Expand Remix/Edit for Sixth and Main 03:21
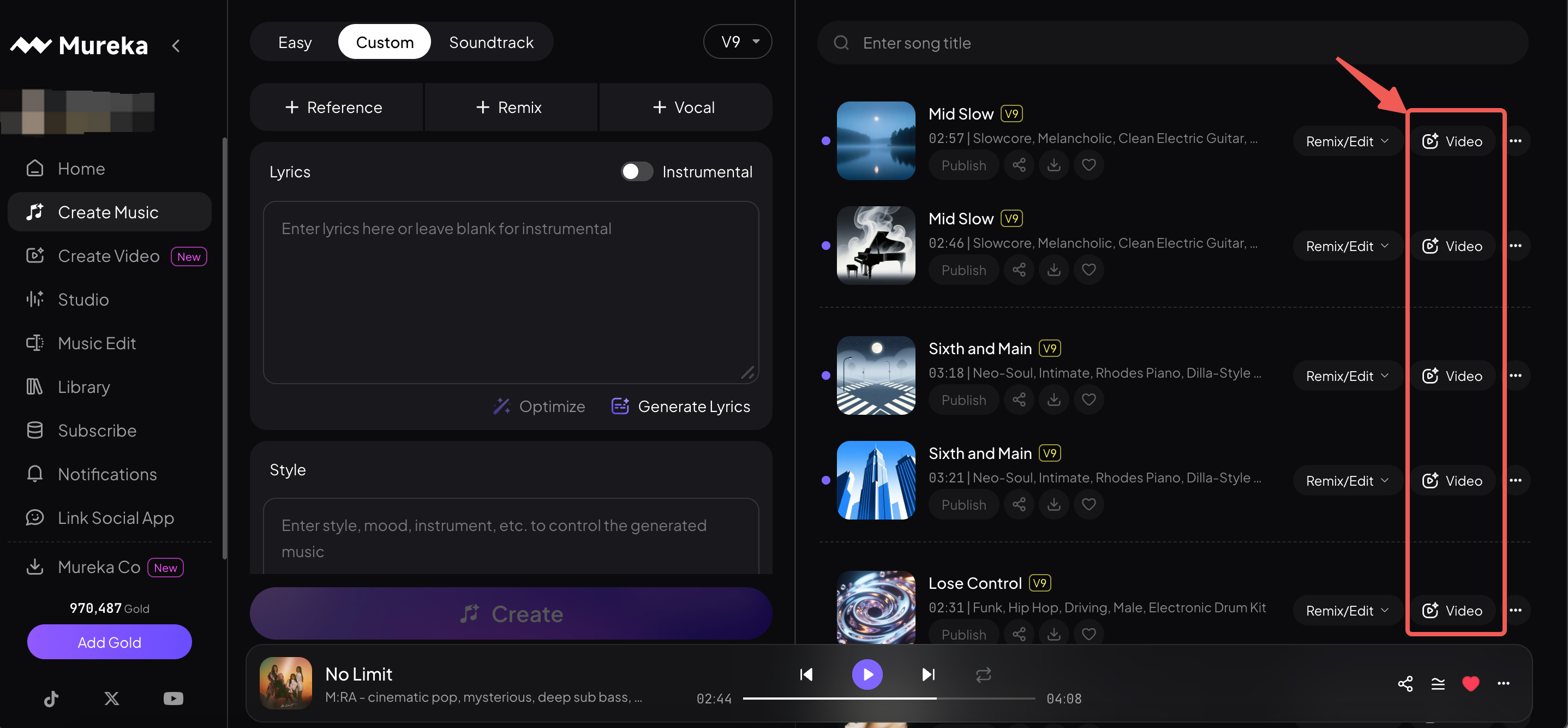 [x=1347, y=480]
